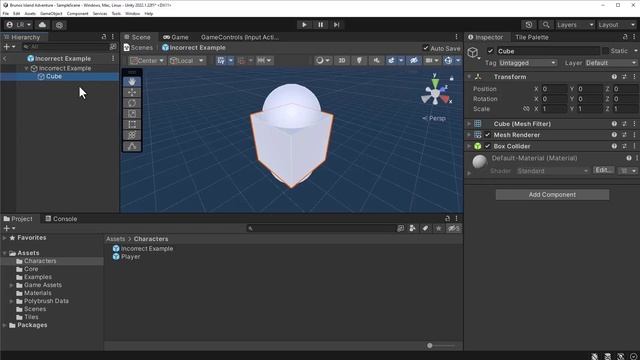
Task: Toggle Project hidden packages visibility icon
Action: (453, 229)
